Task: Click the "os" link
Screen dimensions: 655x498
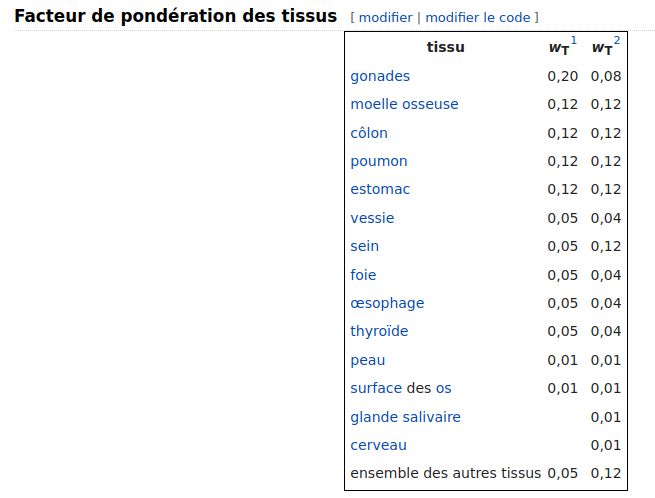Action: point(443,388)
